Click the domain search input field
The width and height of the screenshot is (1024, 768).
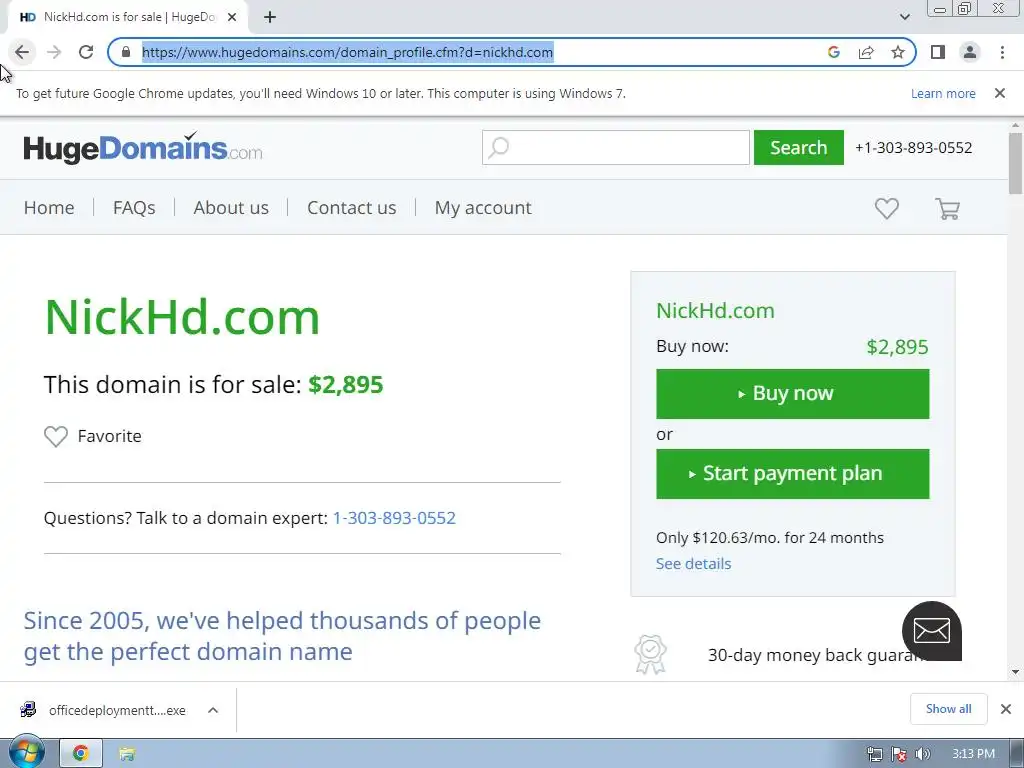(x=616, y=148)
